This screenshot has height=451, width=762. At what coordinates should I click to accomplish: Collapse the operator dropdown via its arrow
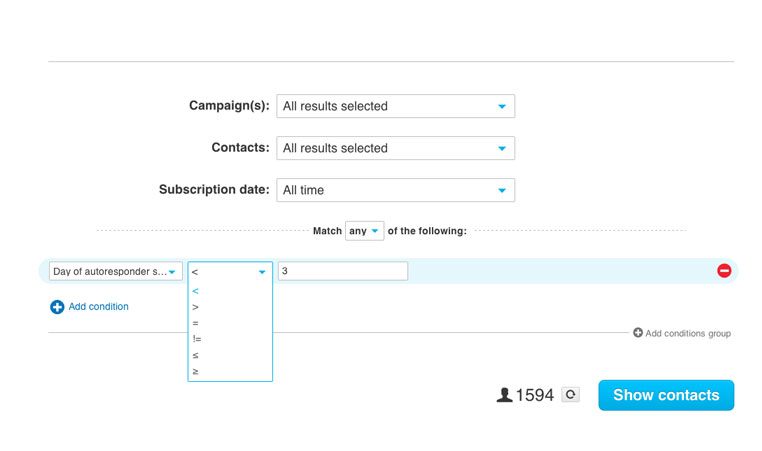(262, 272)
